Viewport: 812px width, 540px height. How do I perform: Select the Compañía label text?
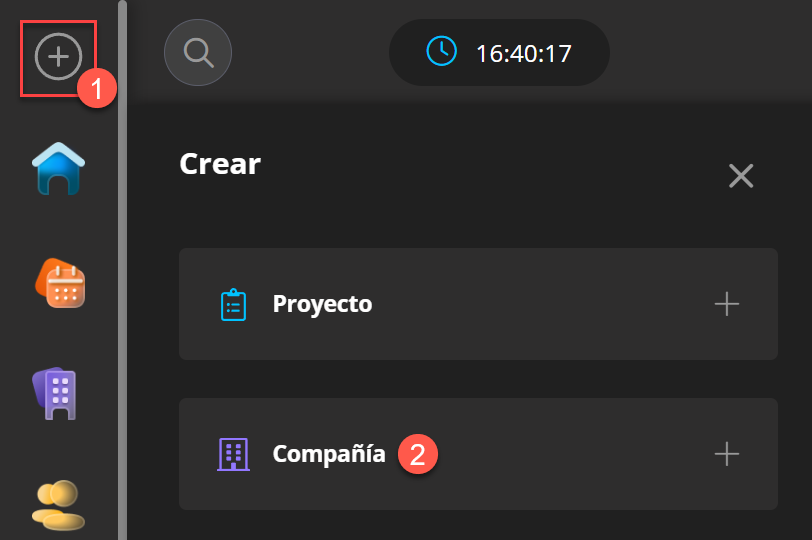pos(329,454)
